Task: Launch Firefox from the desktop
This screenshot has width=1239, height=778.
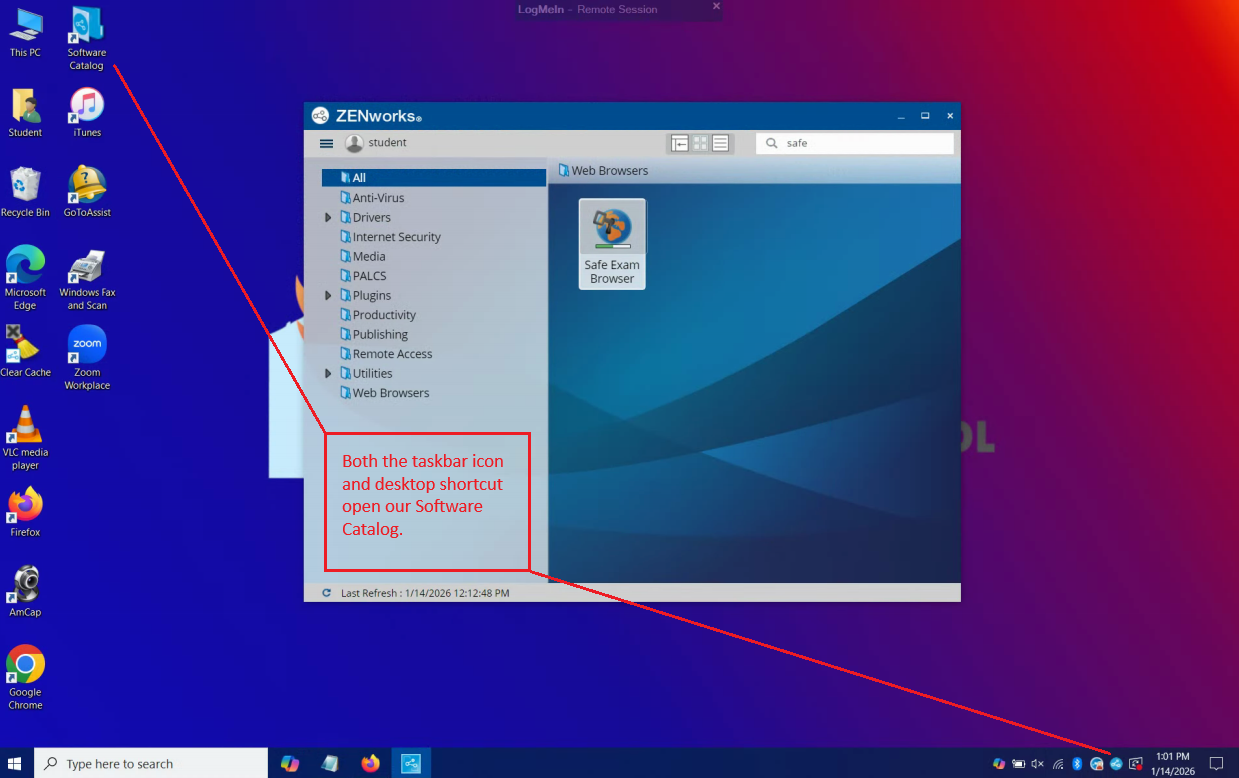Action: coord(25,513)
